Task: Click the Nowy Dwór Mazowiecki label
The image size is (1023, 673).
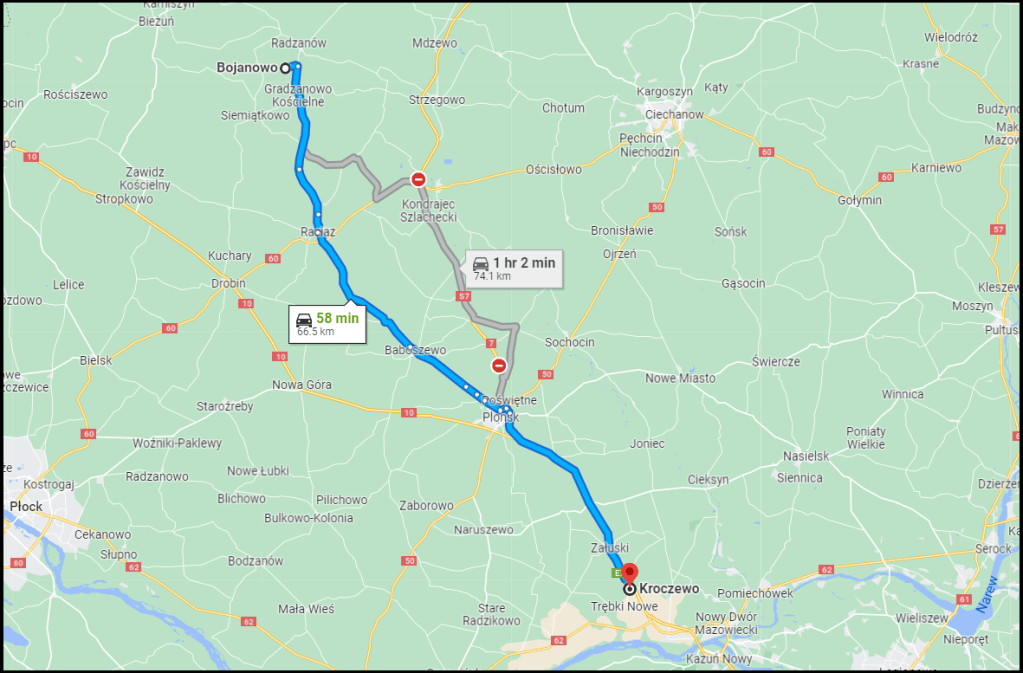Action: (x=726, y=623)
